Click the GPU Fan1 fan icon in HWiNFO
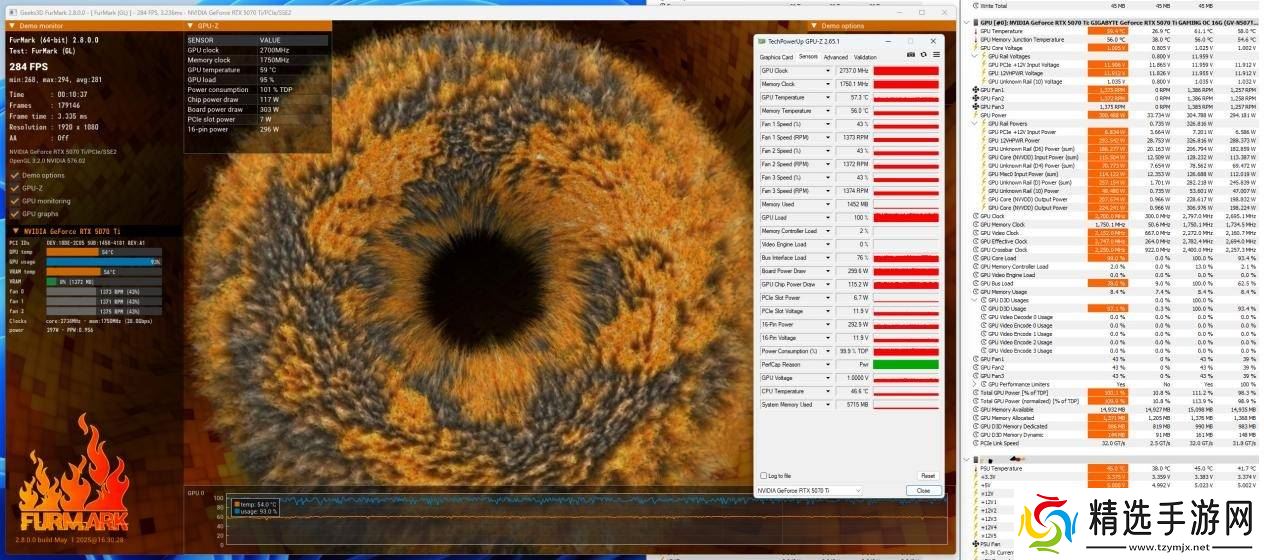1264x560 pixels. click(x=973, y=90)
